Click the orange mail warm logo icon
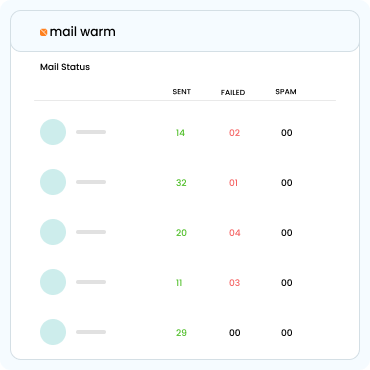 (x=43, y=32)
